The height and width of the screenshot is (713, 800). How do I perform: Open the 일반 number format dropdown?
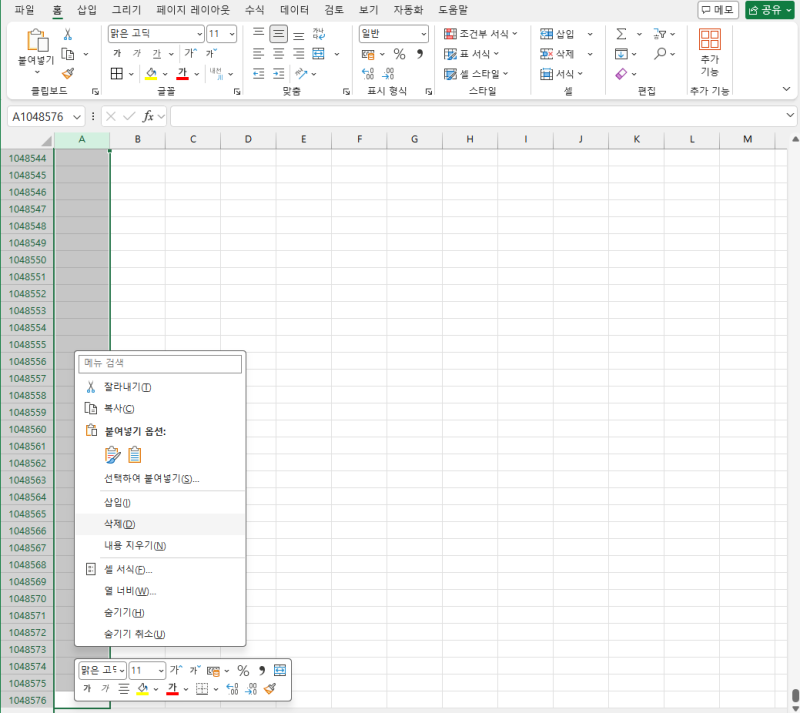coord(423,34)
